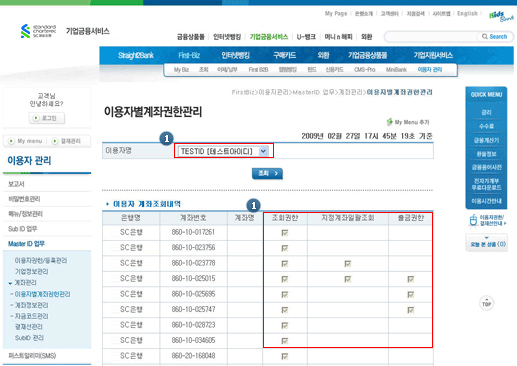Open the 기업금융상품몰 tab
Image resolution: width=517 pixels, height=366 pixels.
click(367, 55)
